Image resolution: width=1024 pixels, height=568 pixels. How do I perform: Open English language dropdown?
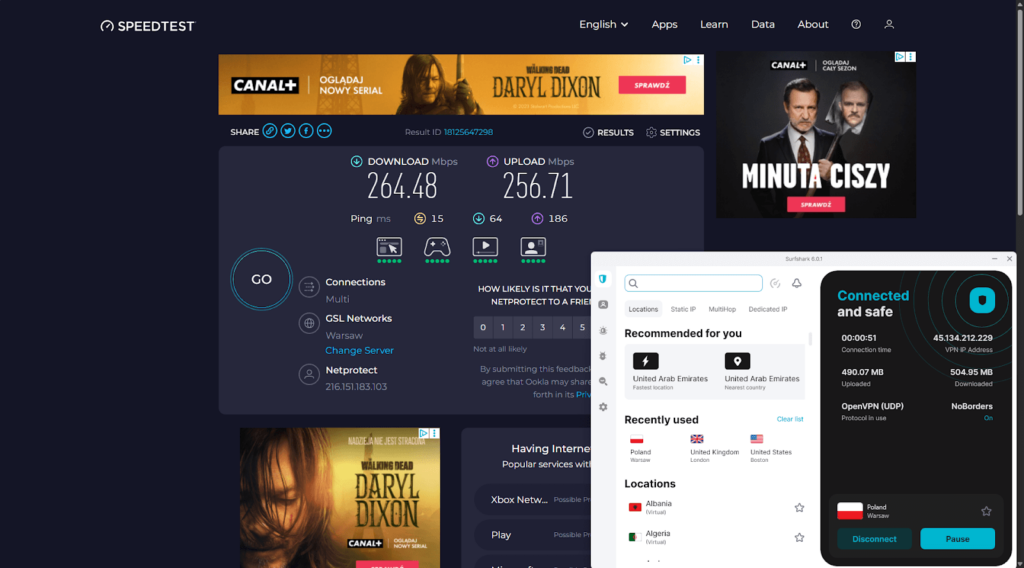point(603,24)
